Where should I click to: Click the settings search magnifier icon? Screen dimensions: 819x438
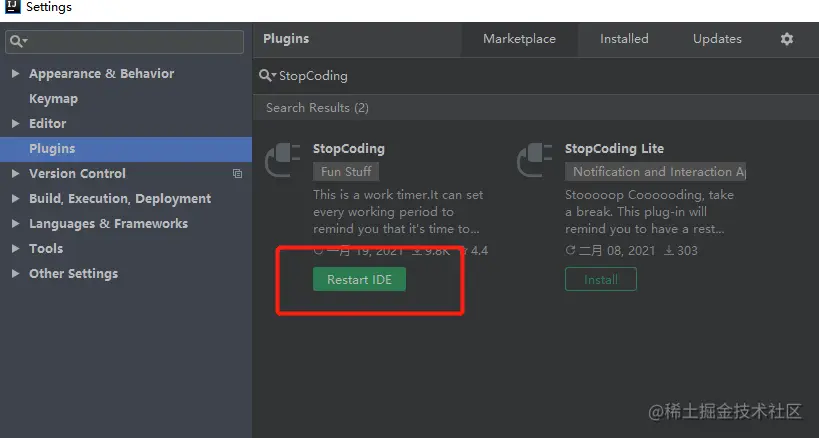(18, 41)
